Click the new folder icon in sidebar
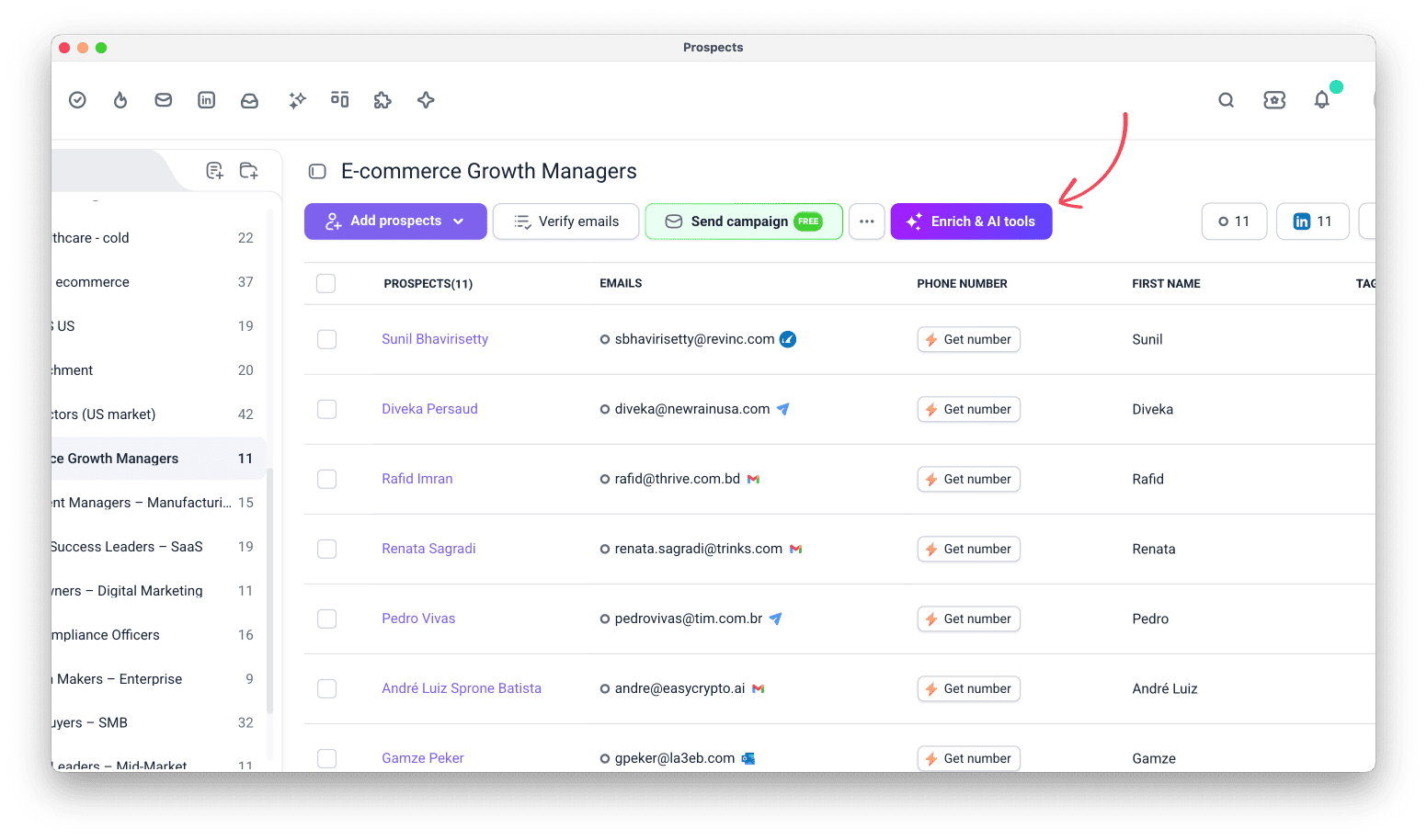1427x840 pixels. pyautogui.click(x=248, y=170)
